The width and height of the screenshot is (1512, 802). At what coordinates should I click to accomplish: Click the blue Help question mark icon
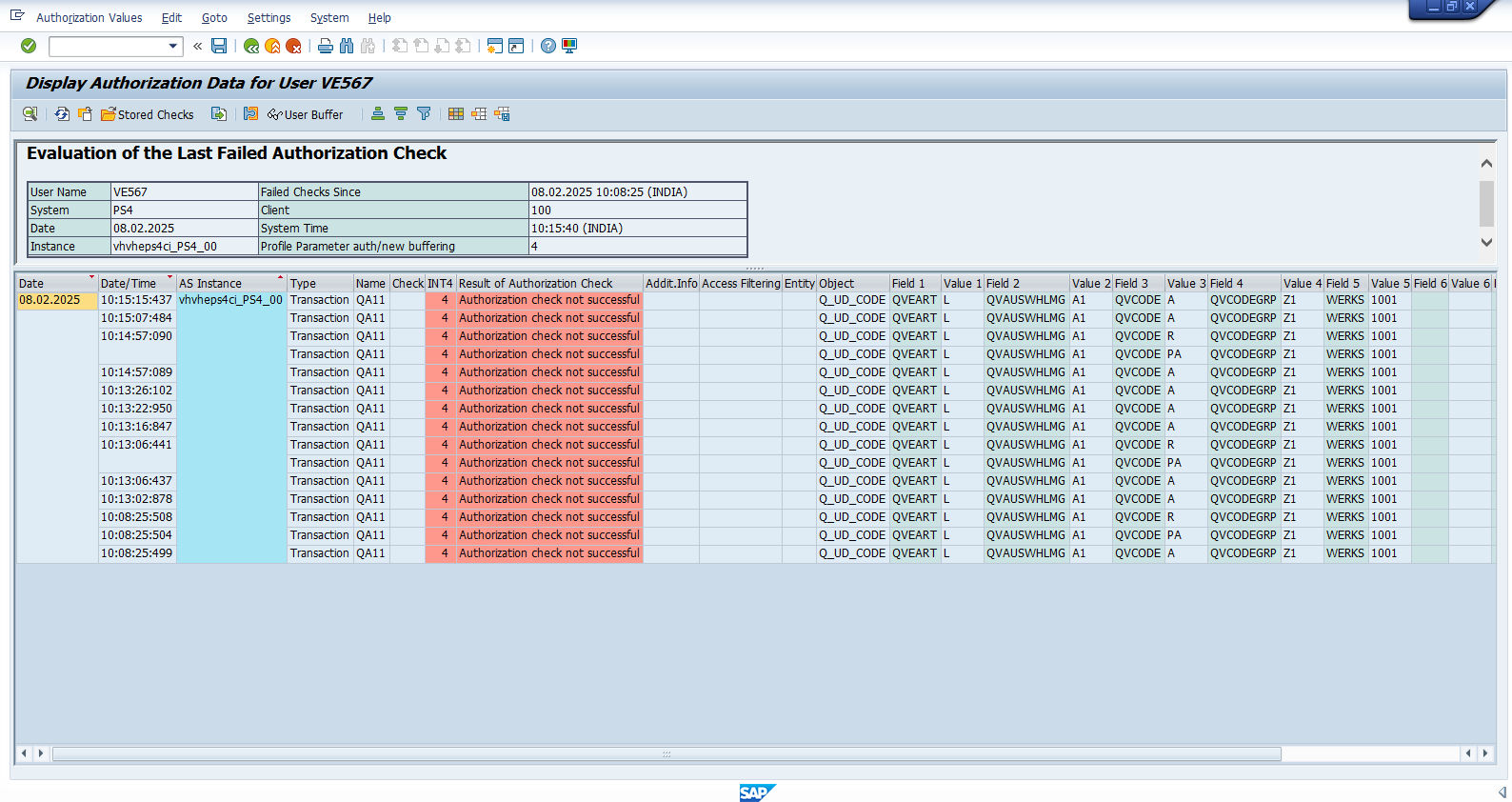point(548,46)
